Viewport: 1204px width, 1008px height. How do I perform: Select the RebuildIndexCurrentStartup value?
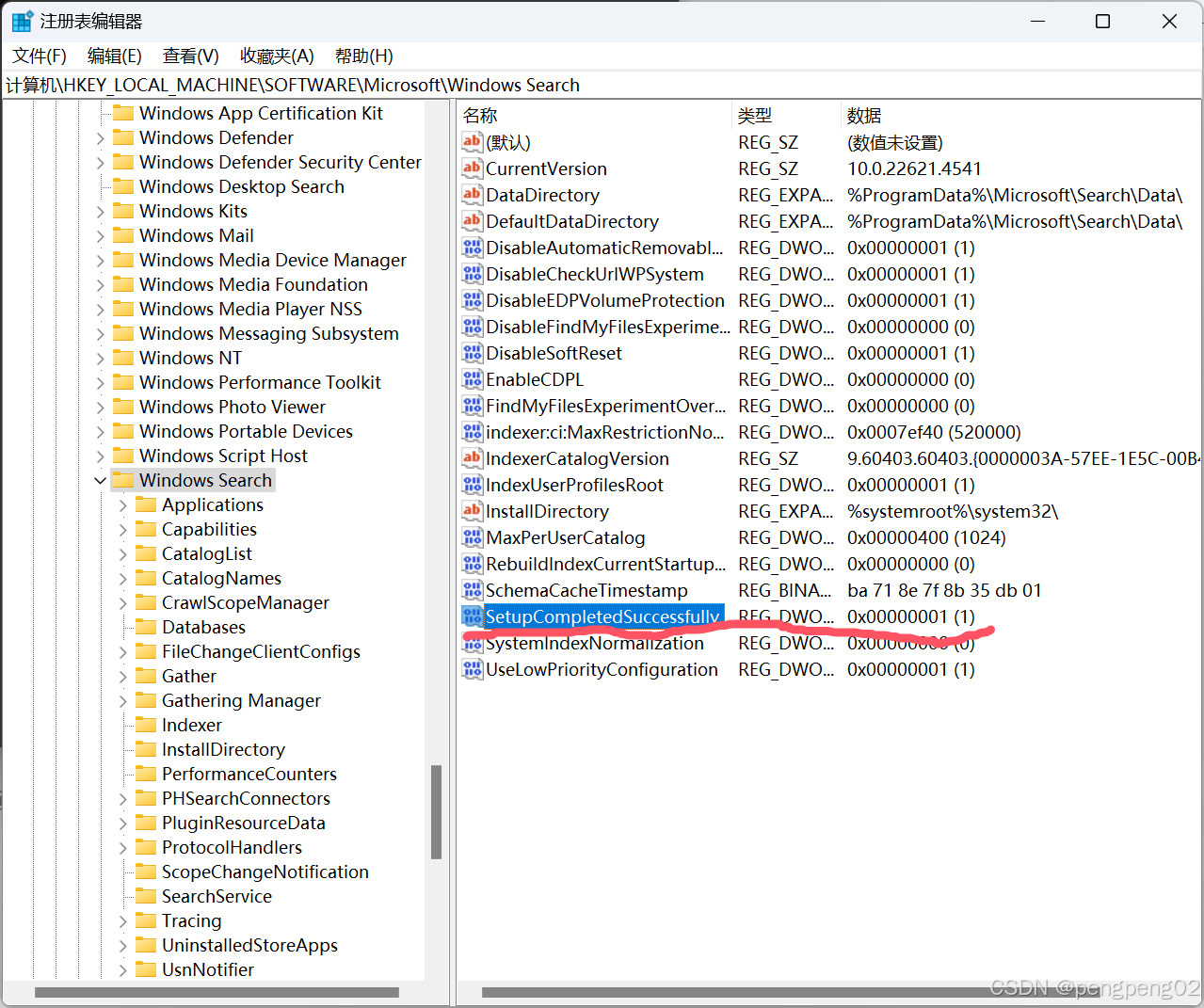(x=606, y=564)
